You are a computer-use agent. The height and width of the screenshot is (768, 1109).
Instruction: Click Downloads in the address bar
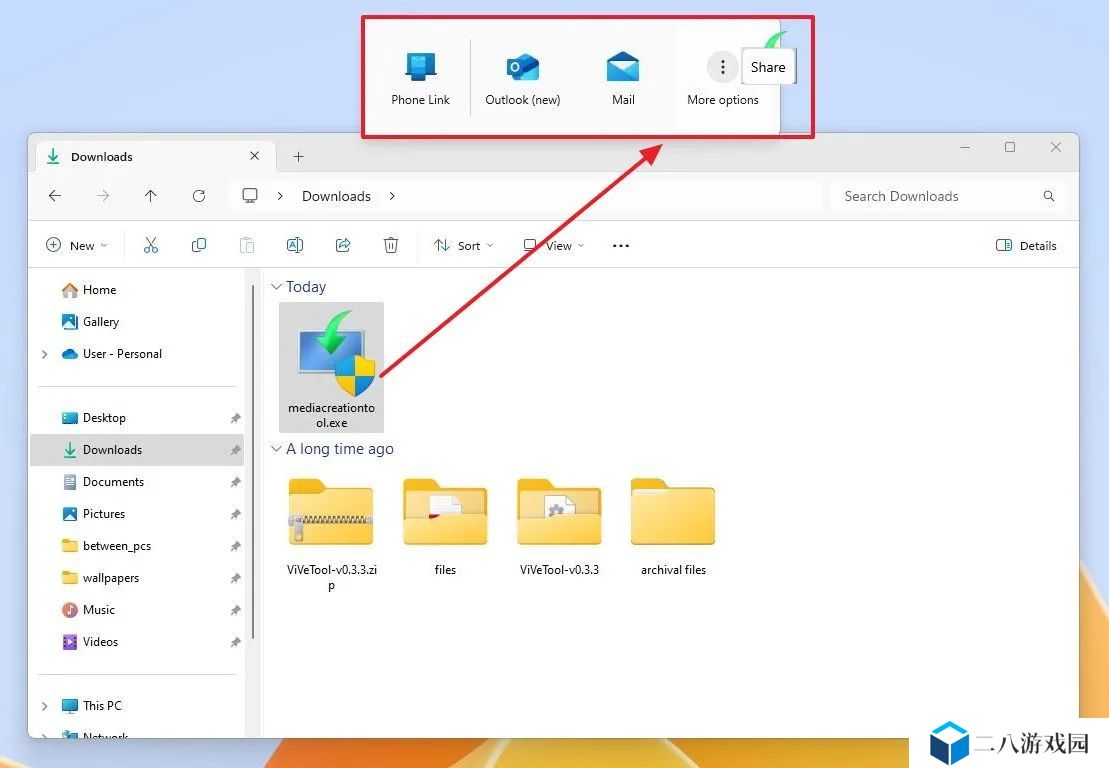pos(336,196)
